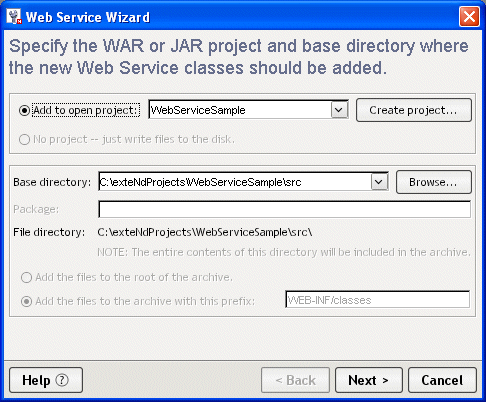The image size is (486, 402).
Task: Close the Web Service Wizard window
Action: click(x=469, y=16)
